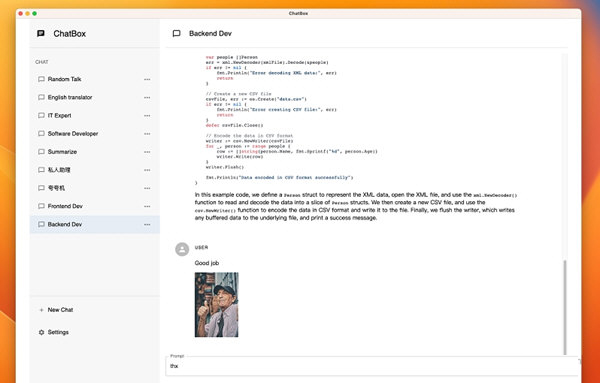Click the chat icon next to IT Expert
This screenshot has width=600, height=383.
tap(41, 116)
